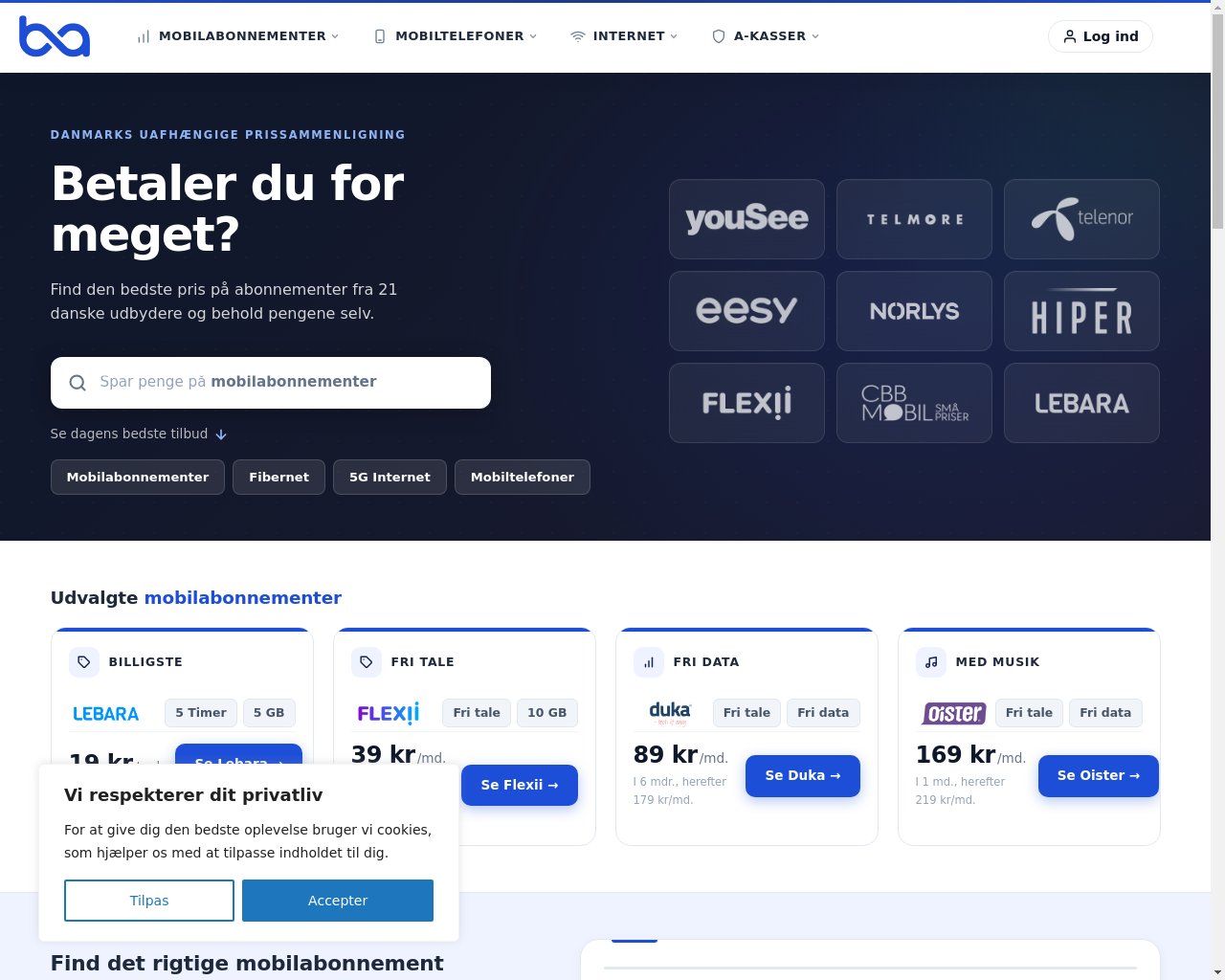Select the Telenor provider logo tile
Screen dimensions: 1225x980
click(1081, 219)
